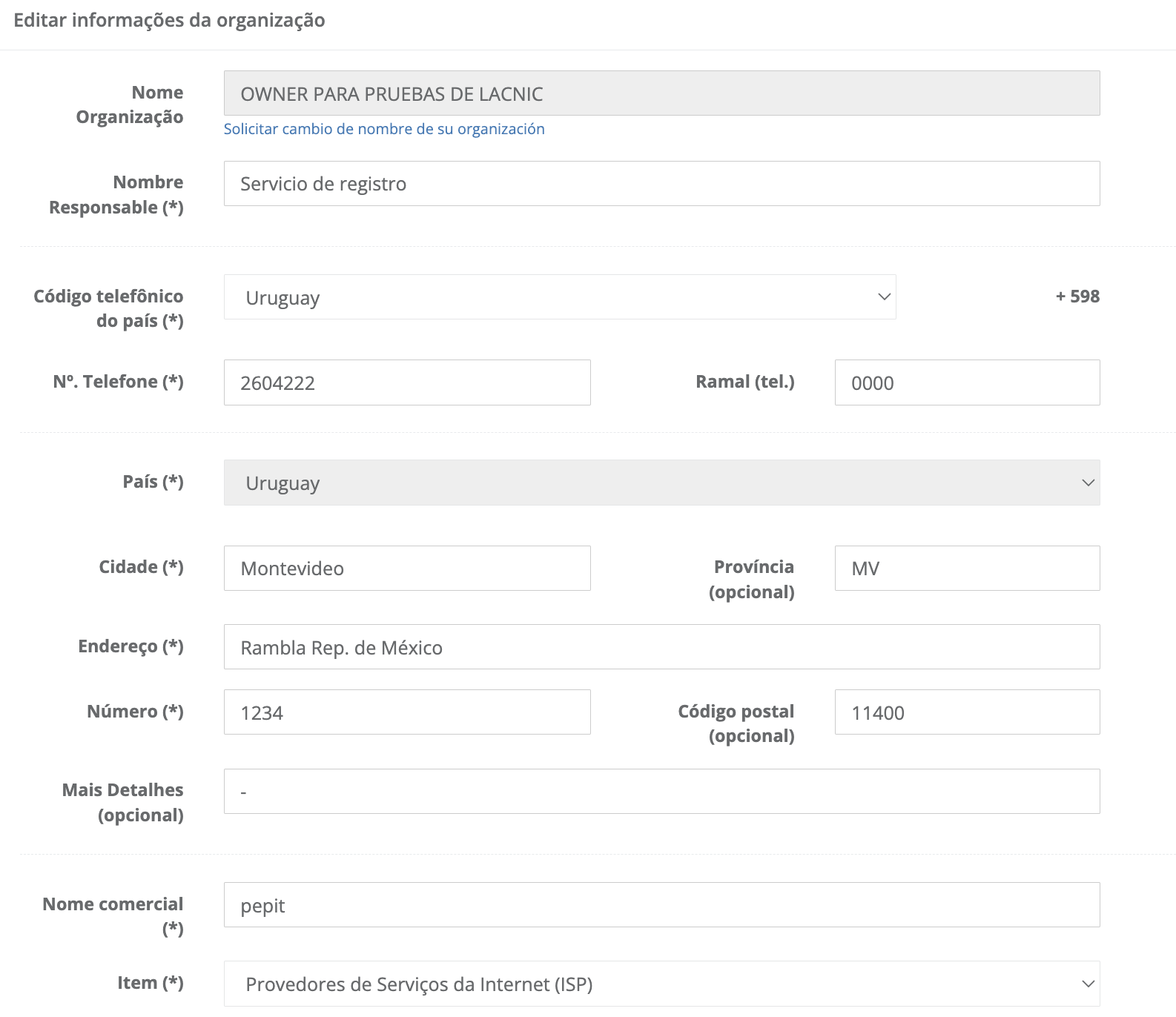The width and height of the screenshot is (1176, 1017).
Task: Click 'Solicitar cambio de nombre de su organización' link
Action: pos(384,129)
